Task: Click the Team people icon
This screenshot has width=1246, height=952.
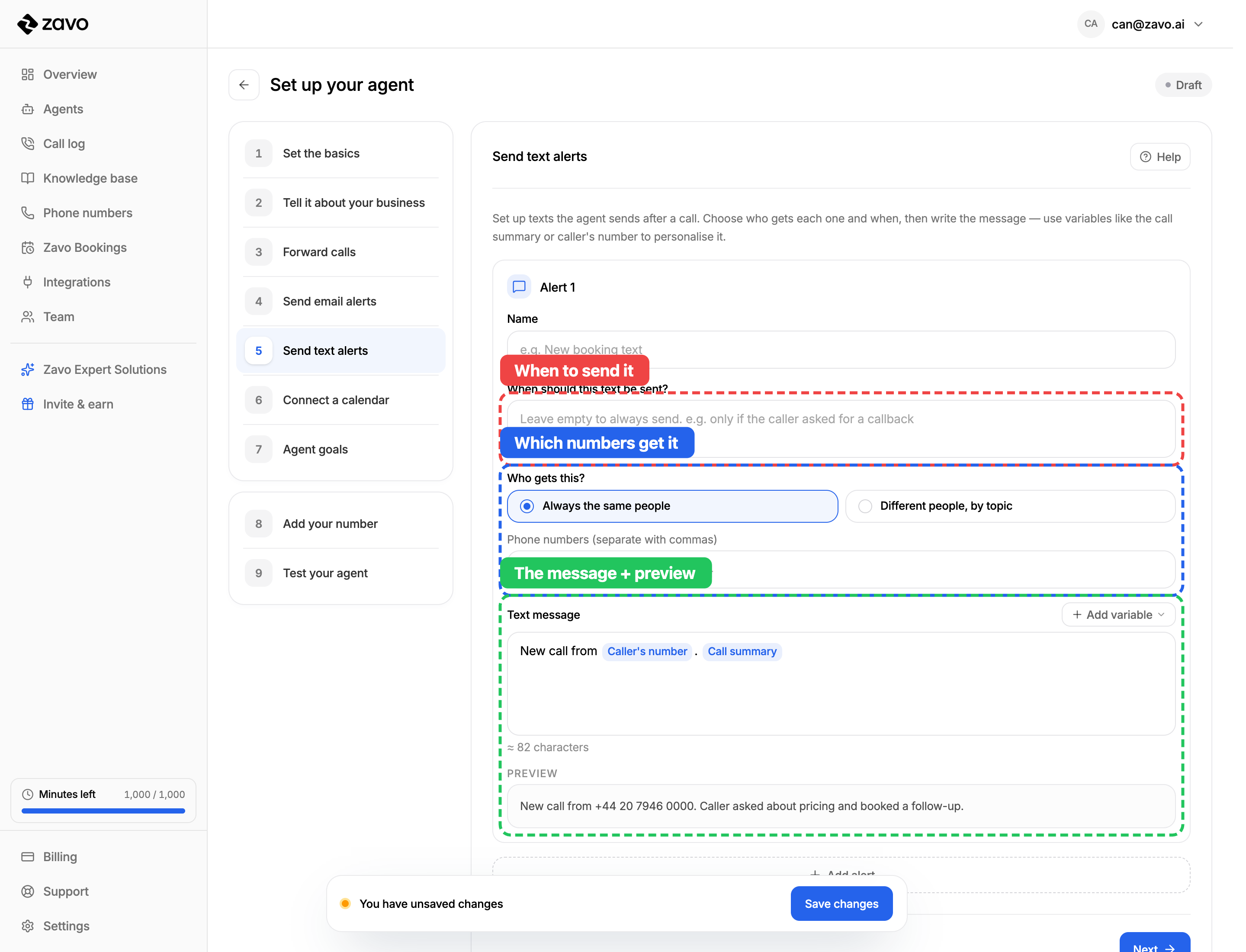Action: pos(28,316)
